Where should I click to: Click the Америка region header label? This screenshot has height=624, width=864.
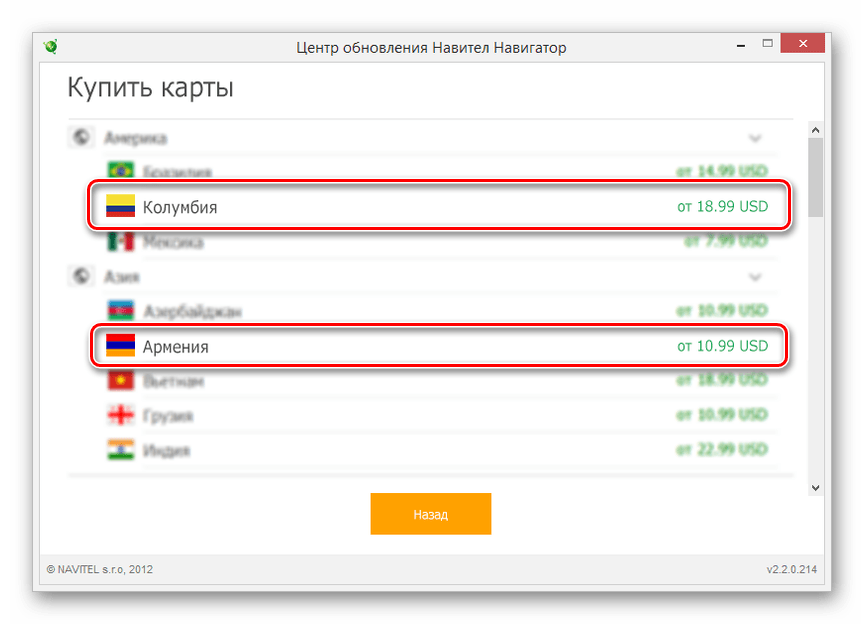coord(136,138)
